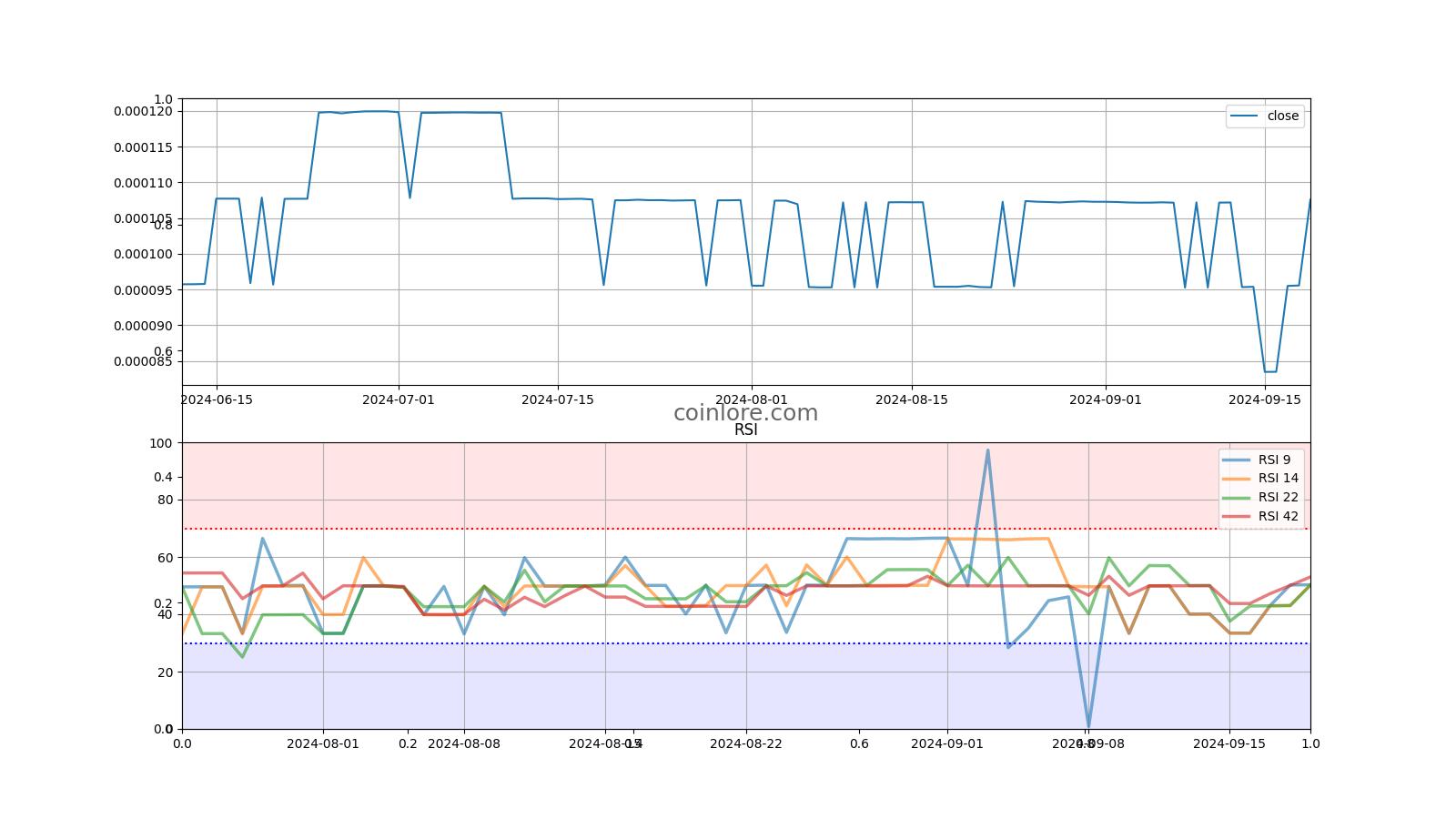Viewport: 1456px width, 819px height.
Task: Click the RSI chart title
Action: tap(745, 430)
